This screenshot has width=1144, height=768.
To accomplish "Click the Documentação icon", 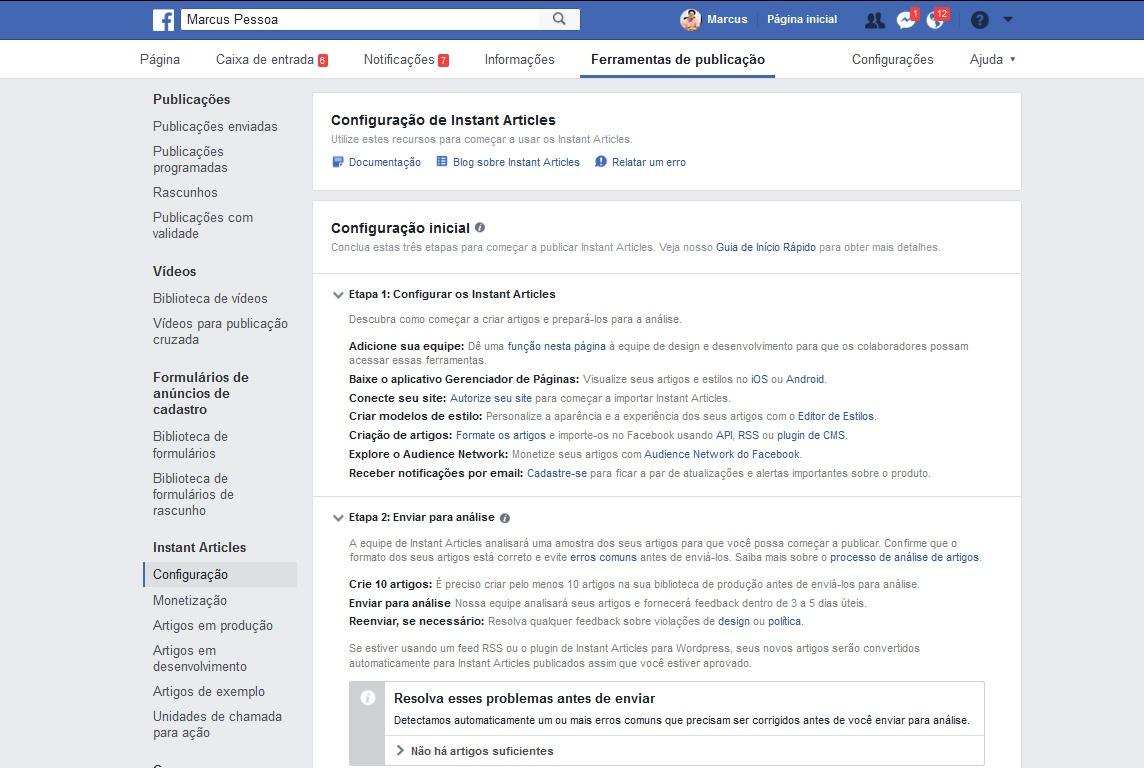I will (337, 162).
